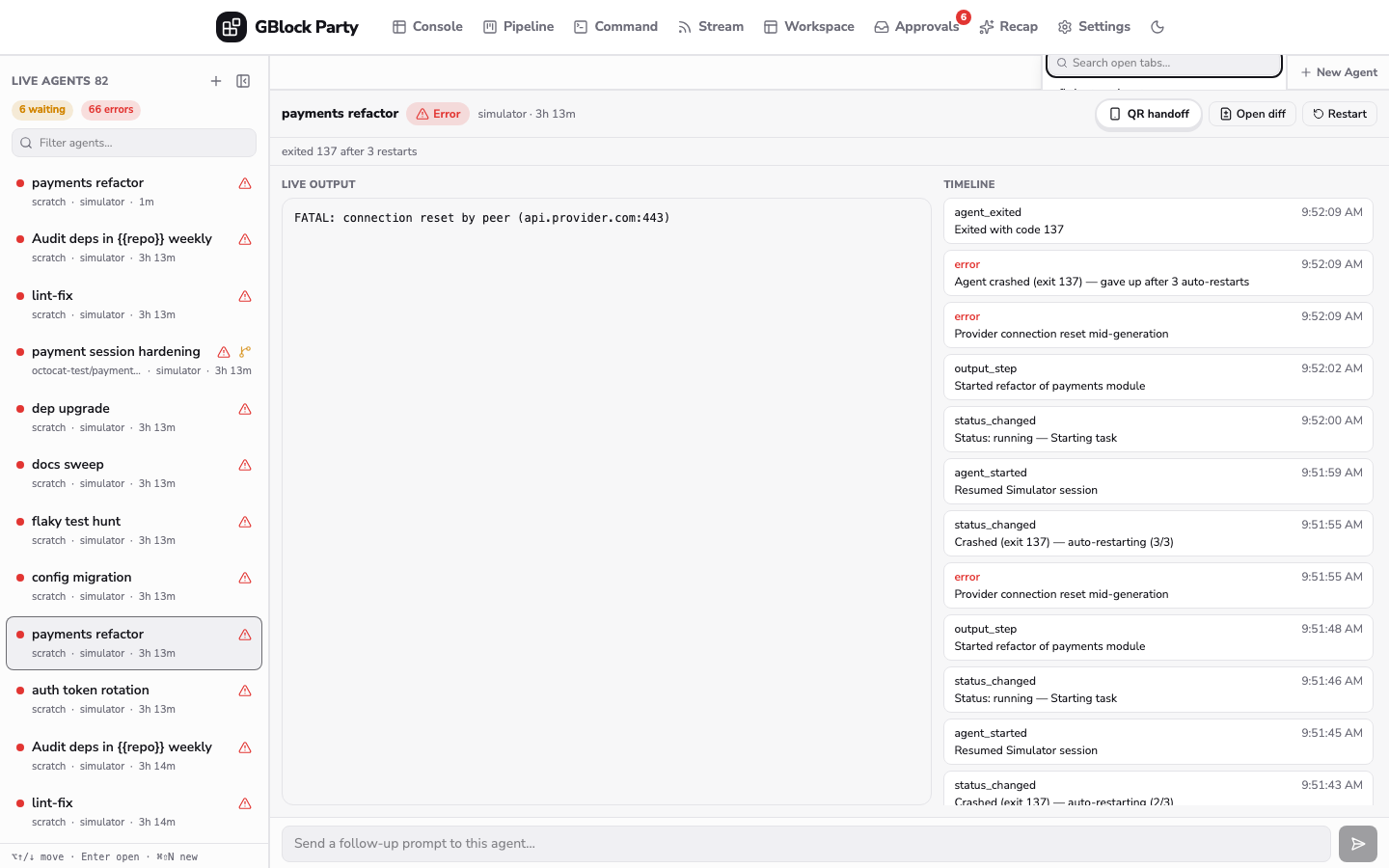Open the Console tab
The width and height of the screenshot is (1389, 868).
tap(427, 27)
